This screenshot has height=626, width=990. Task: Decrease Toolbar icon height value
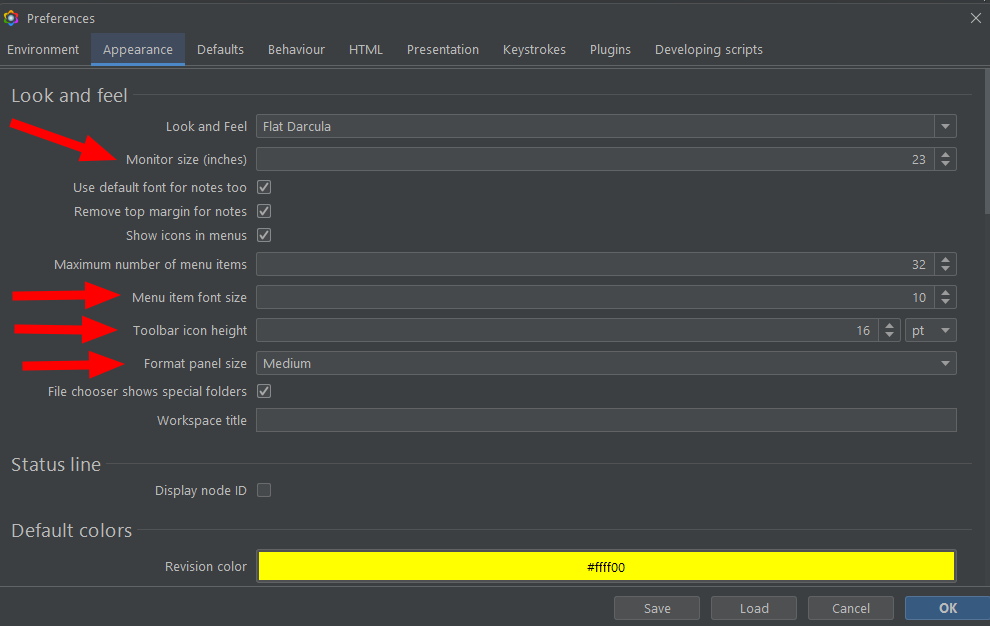pos(889,335)
